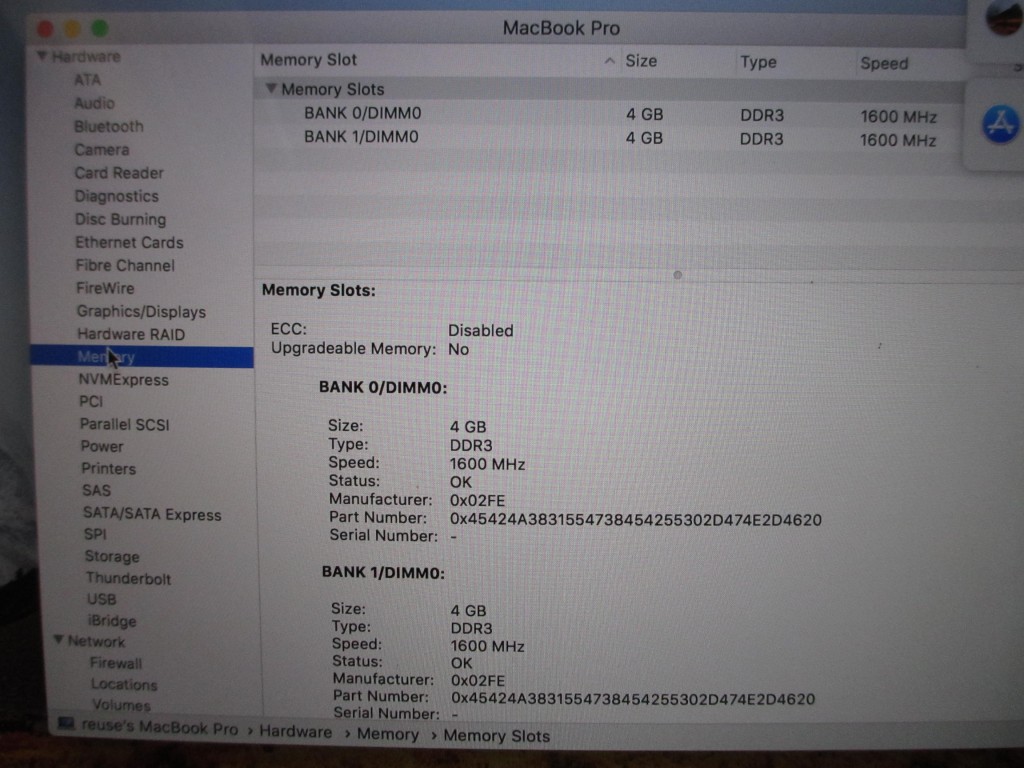Select Firewall under Network
This screenshot has height=768, width=1024.
116,663
